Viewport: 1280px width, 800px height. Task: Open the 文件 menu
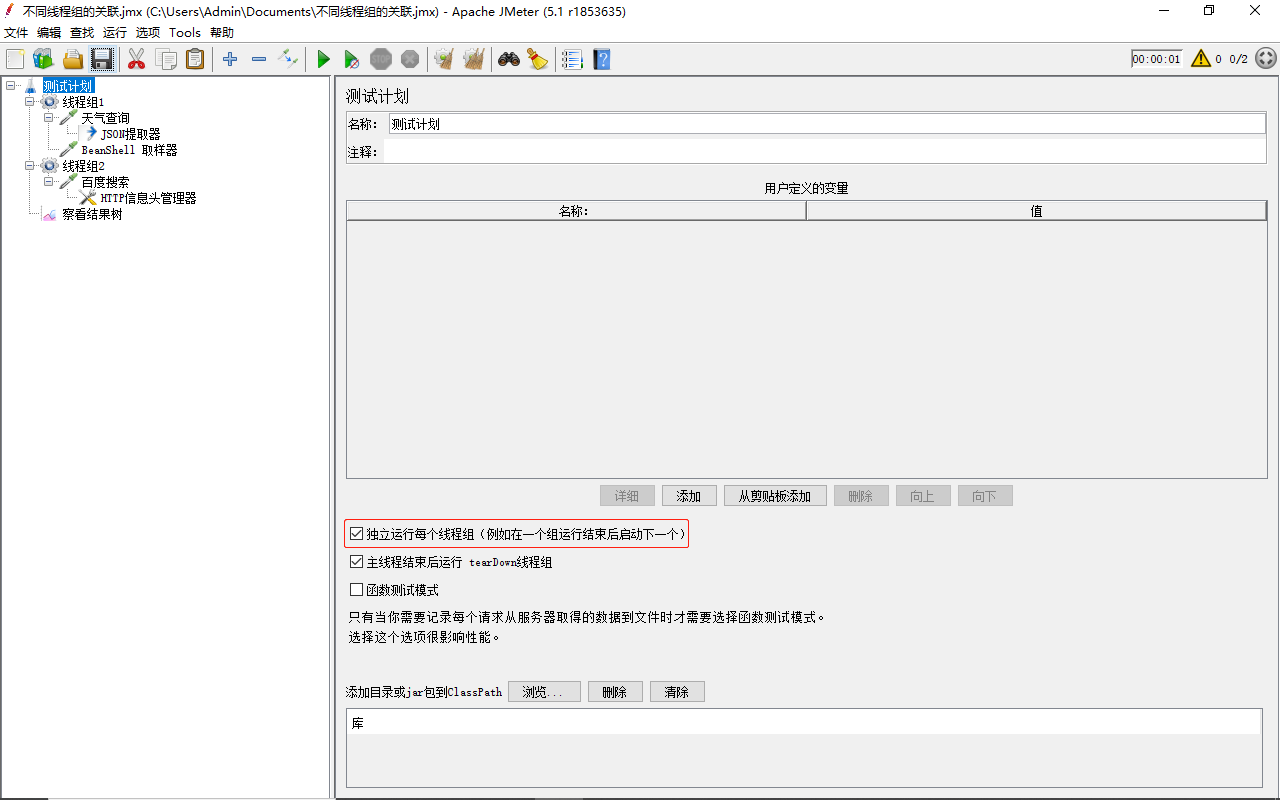pos(16,32)
